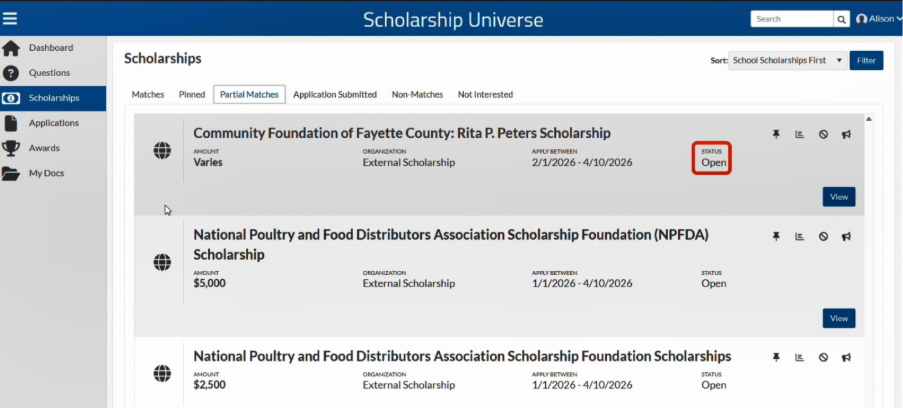Image resolution: width=903 pixels, height=408 pixels.
Task: Switch to the Matches tab
Action: [x=148, y=95]
